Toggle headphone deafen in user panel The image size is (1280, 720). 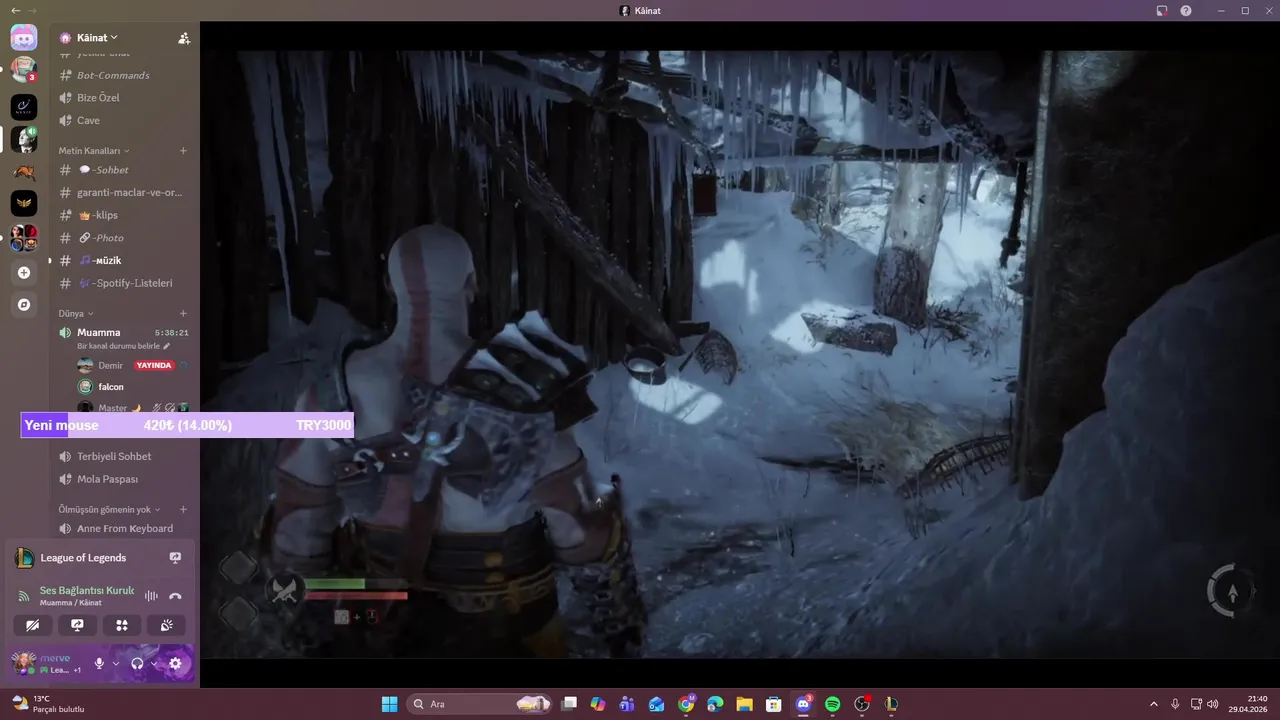[137, 663]
